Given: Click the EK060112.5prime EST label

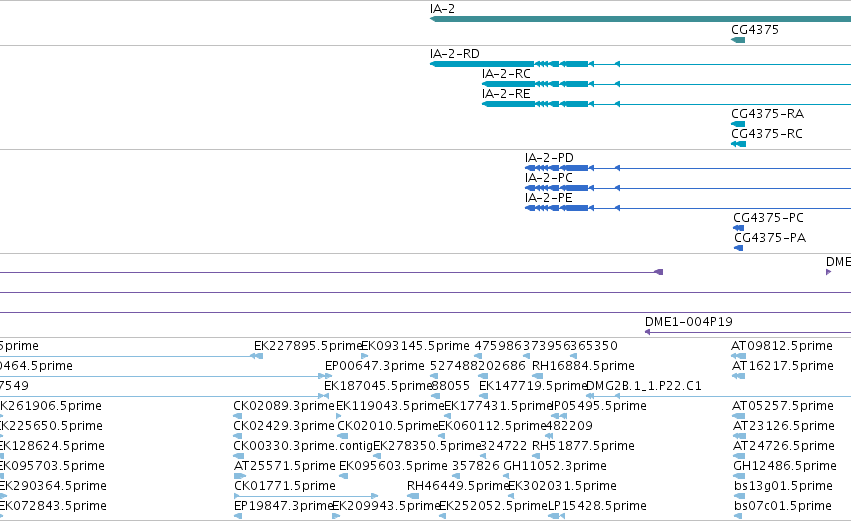Looking at the screenshot, I should point(492,426).
